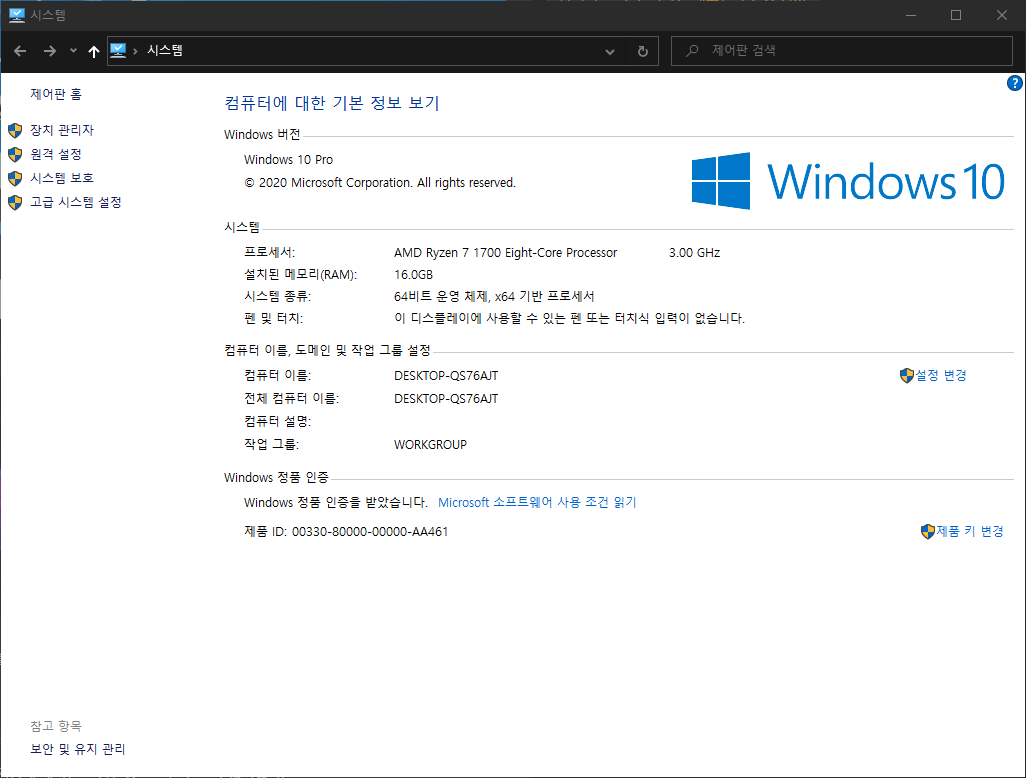Image resolution: width=1026 pixels, height=778 pixels.
Task: Click heading 컴퓨터에 대한 기본 정보 보기
Action: 332,103
